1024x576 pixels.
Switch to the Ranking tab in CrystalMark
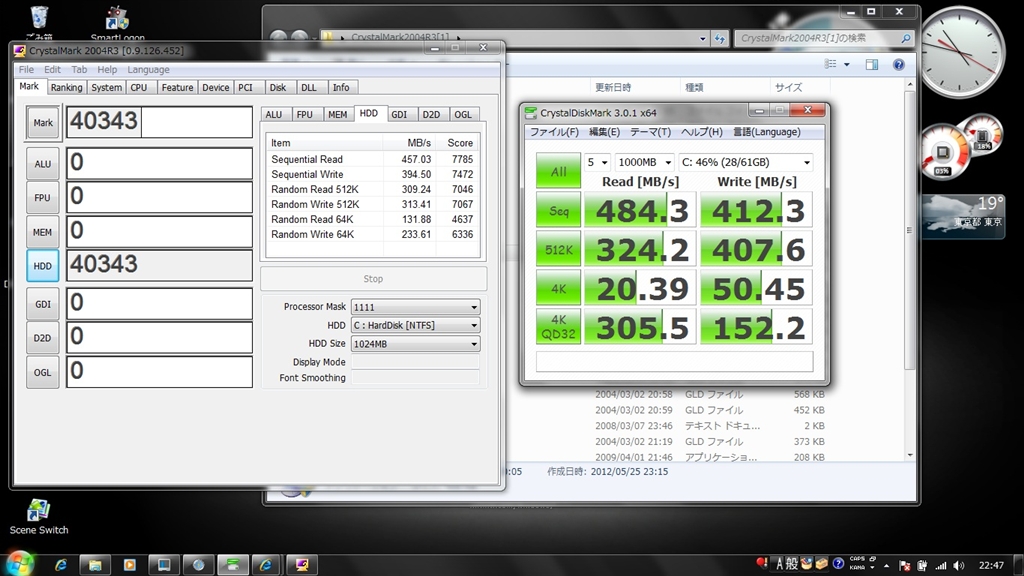[x=66, y=87]
